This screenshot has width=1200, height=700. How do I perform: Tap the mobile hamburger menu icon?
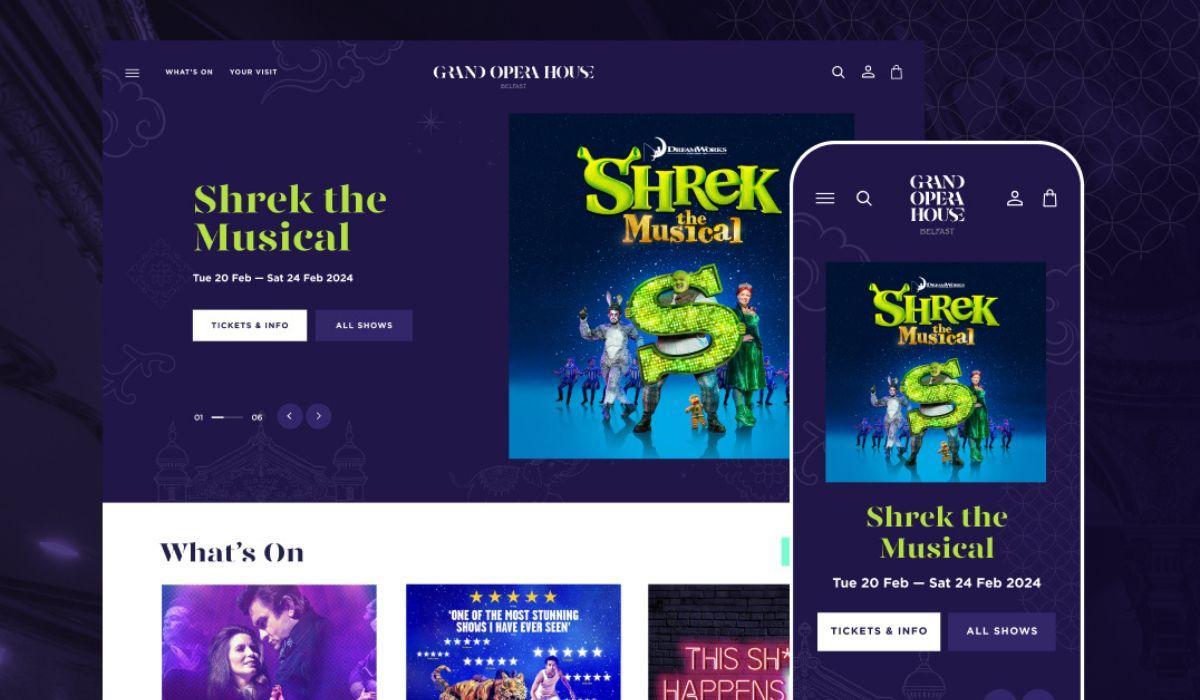pyautogui.click(x=825, y=198)
